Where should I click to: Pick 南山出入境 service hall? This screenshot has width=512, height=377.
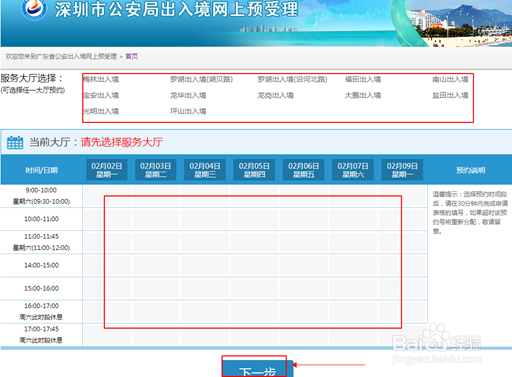[450, 79]
